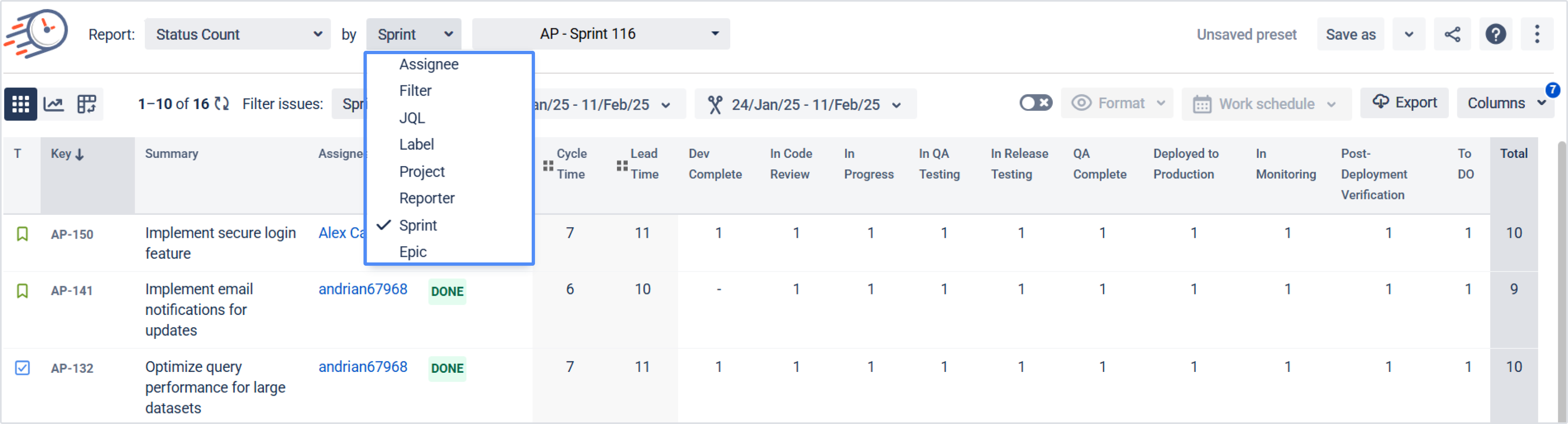Open andrian67968 assignee link for AP-141
1568x424 pixels.
pos(363,290)
